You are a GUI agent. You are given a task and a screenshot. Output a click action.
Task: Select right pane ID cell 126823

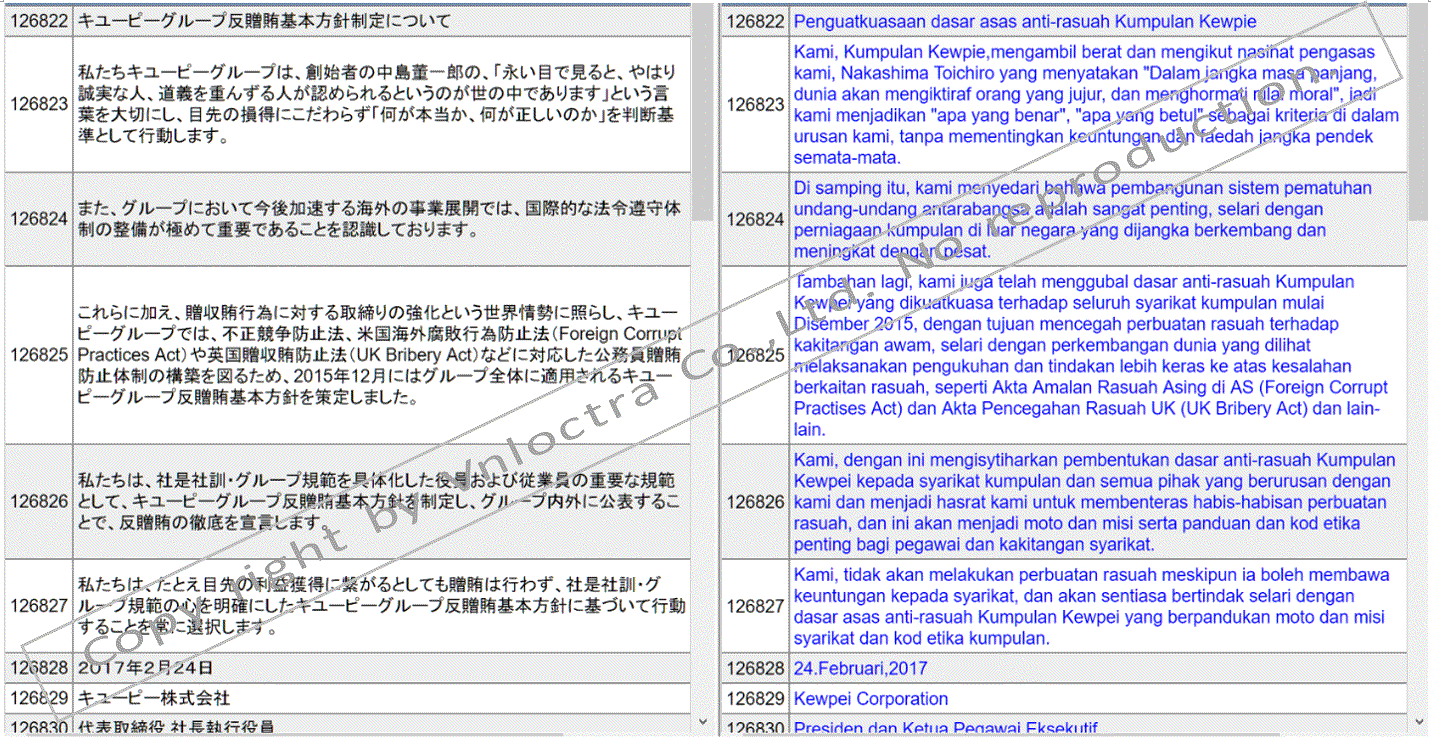coord(755,105)
